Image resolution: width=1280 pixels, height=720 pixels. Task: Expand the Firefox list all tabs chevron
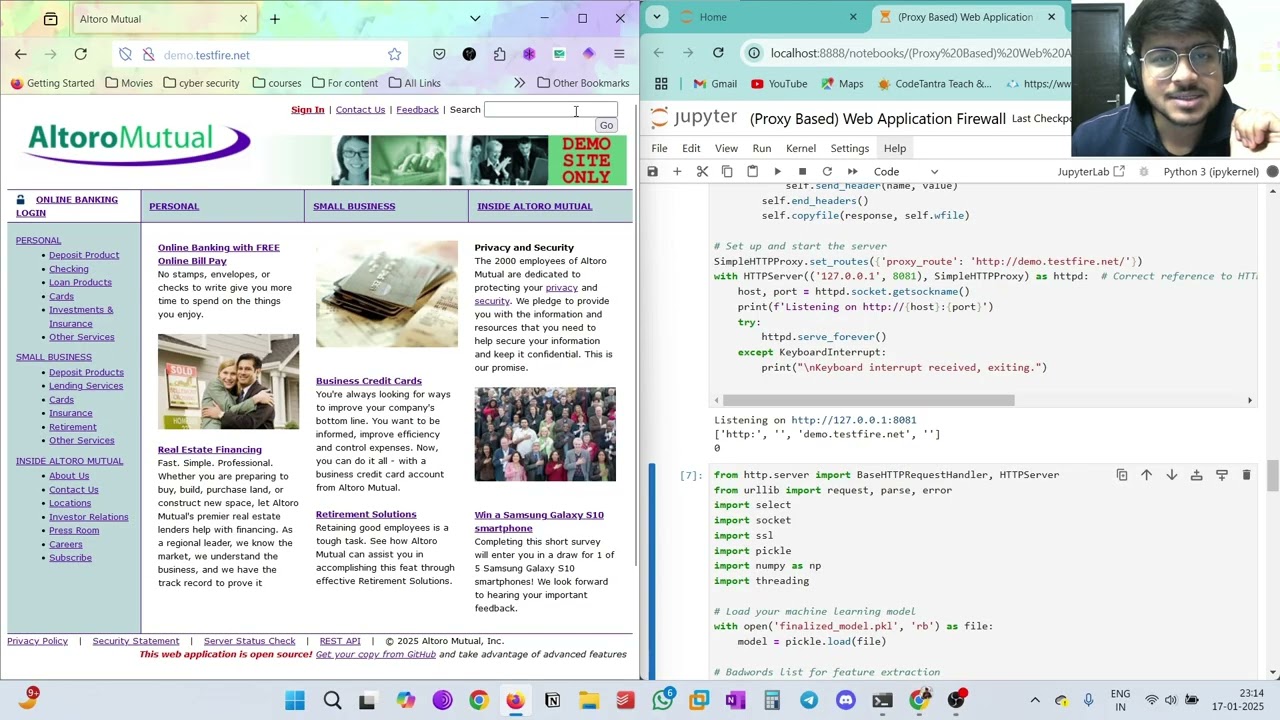point(475,18)
